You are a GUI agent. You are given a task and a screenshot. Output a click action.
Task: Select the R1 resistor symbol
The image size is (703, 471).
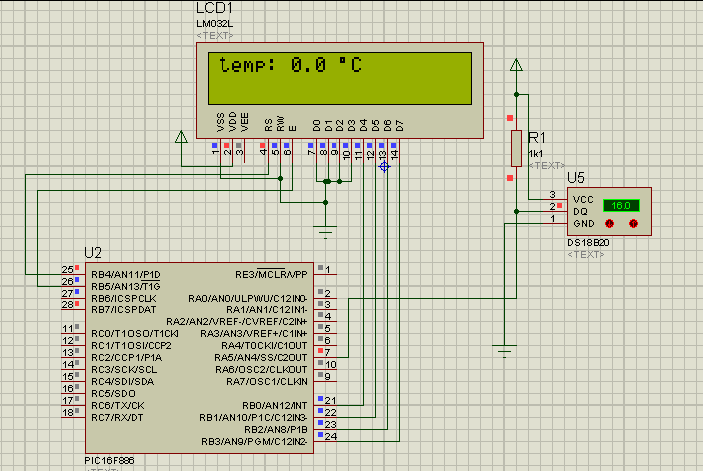click(x=516, y=148)
